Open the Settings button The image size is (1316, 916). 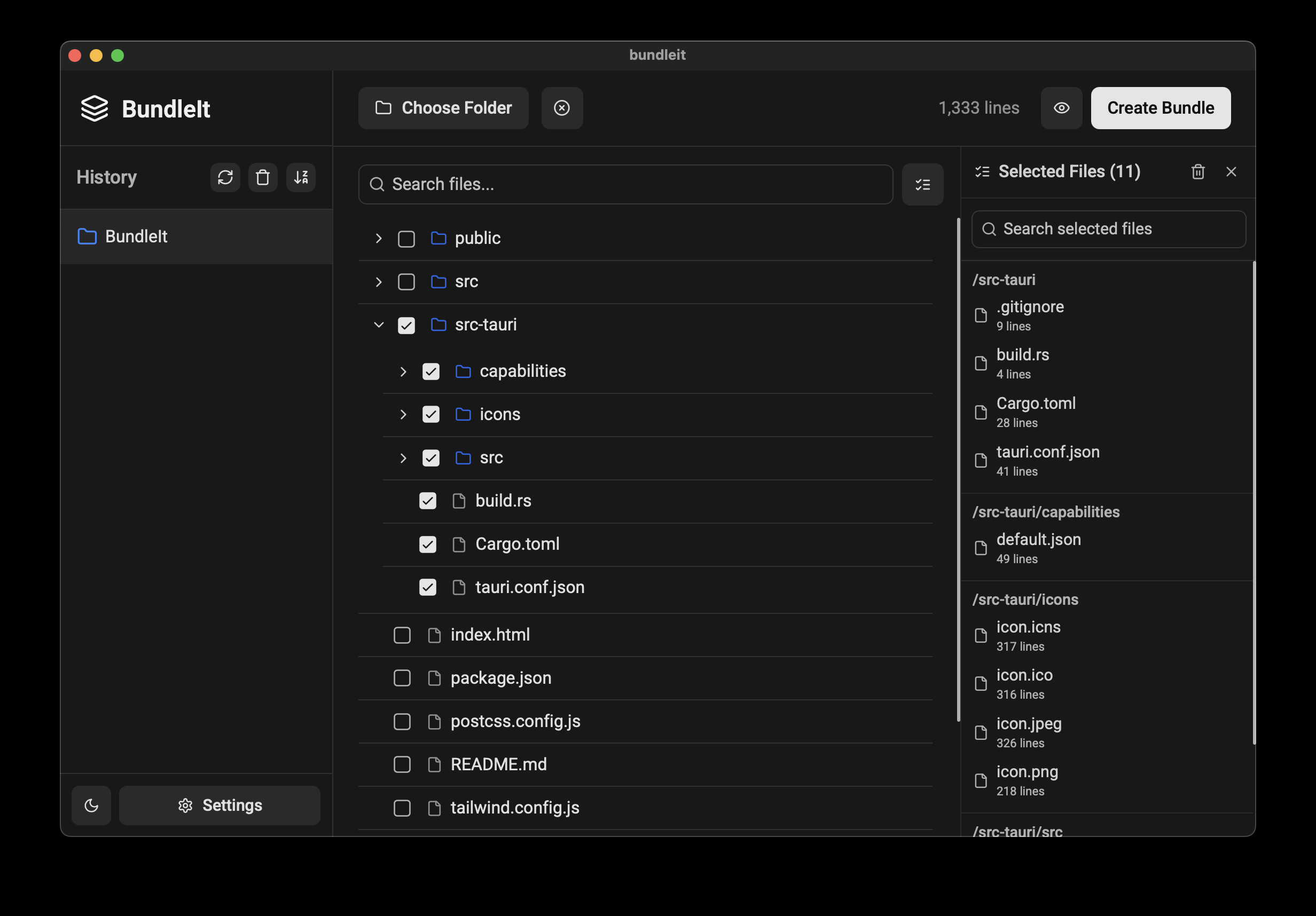[x=220, y=805]
